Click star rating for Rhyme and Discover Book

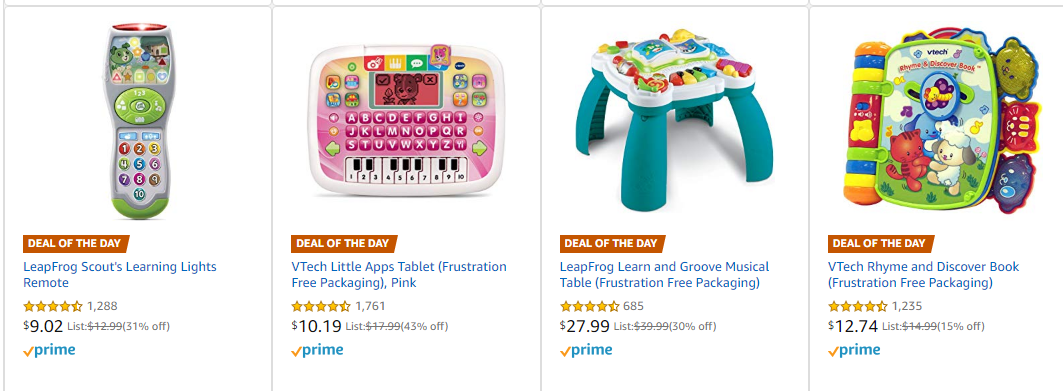(858, 306)
